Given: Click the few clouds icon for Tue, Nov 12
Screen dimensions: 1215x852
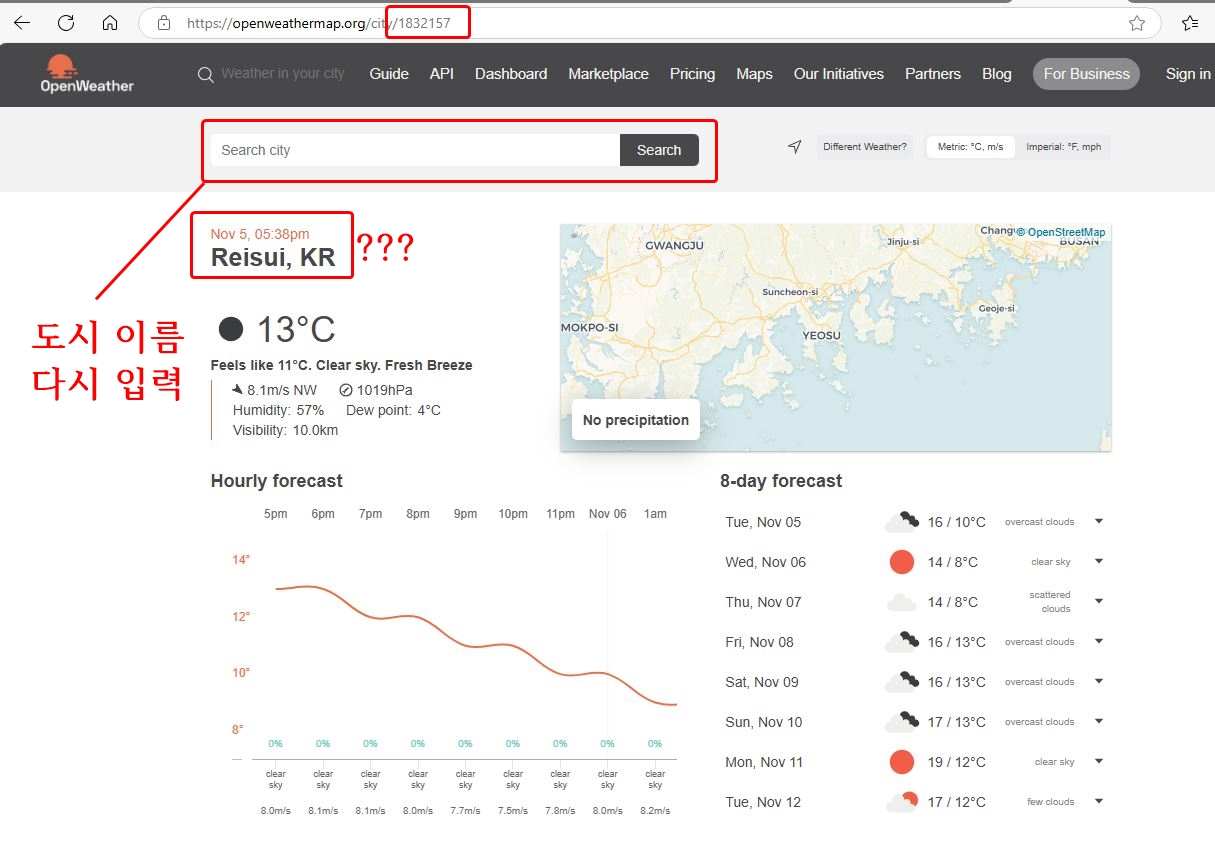Looking at the screenshot, I should 902,802.
